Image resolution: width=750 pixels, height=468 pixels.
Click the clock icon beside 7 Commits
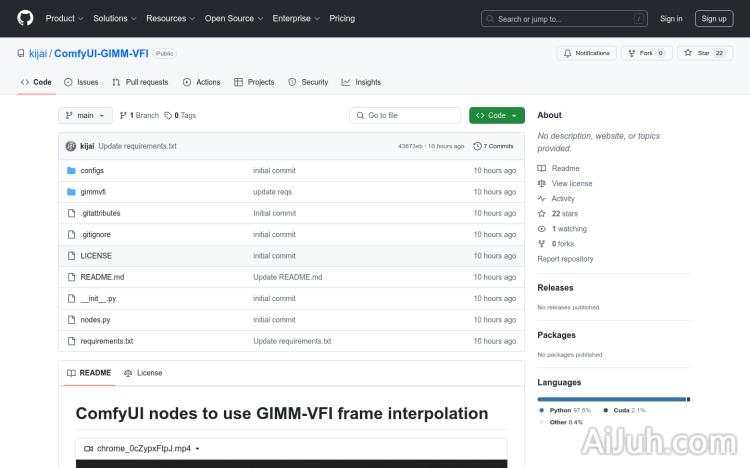[x=477, y=146]
